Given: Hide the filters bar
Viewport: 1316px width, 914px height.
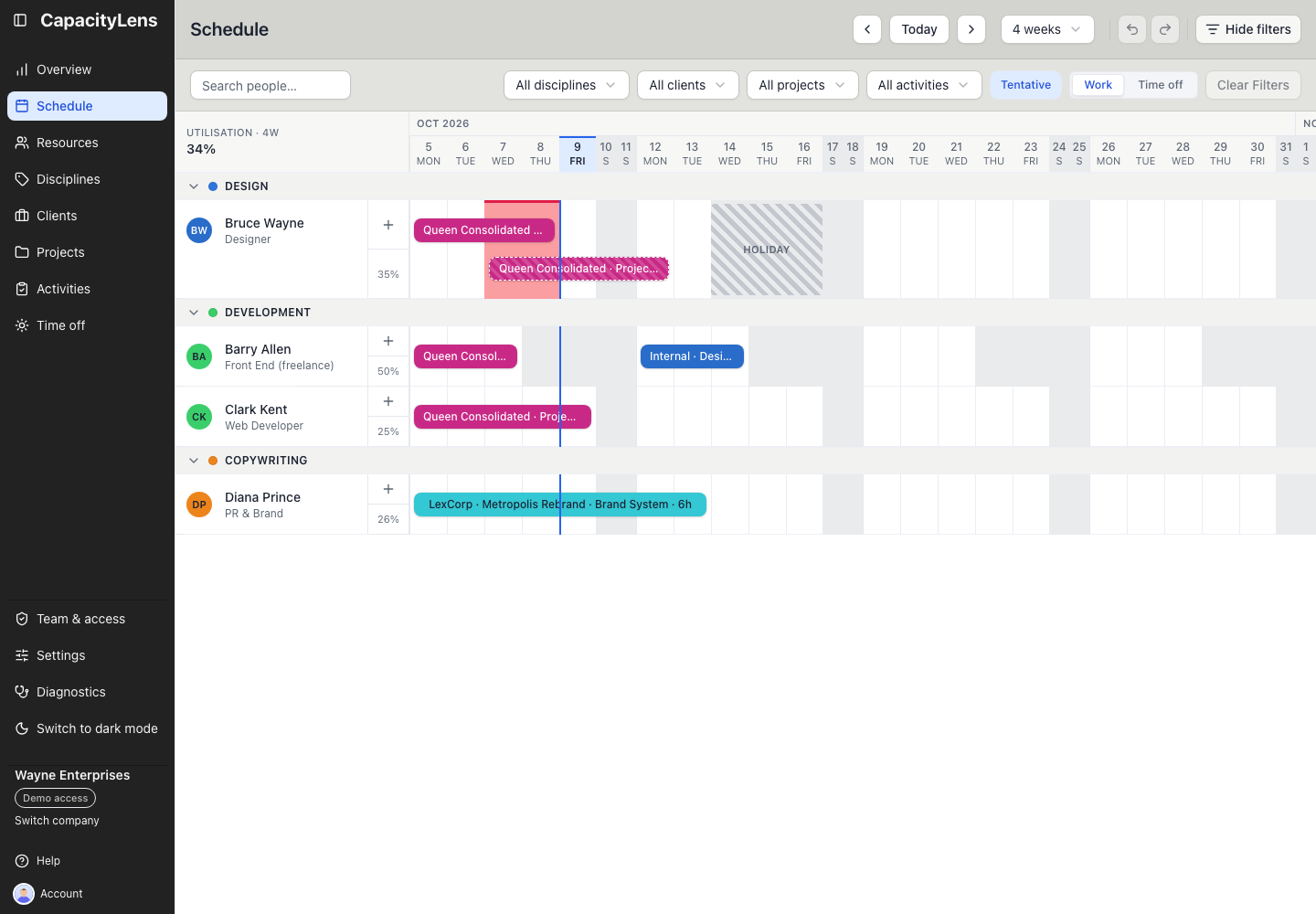Looking at the screenshot, I should pos(1248,29).
